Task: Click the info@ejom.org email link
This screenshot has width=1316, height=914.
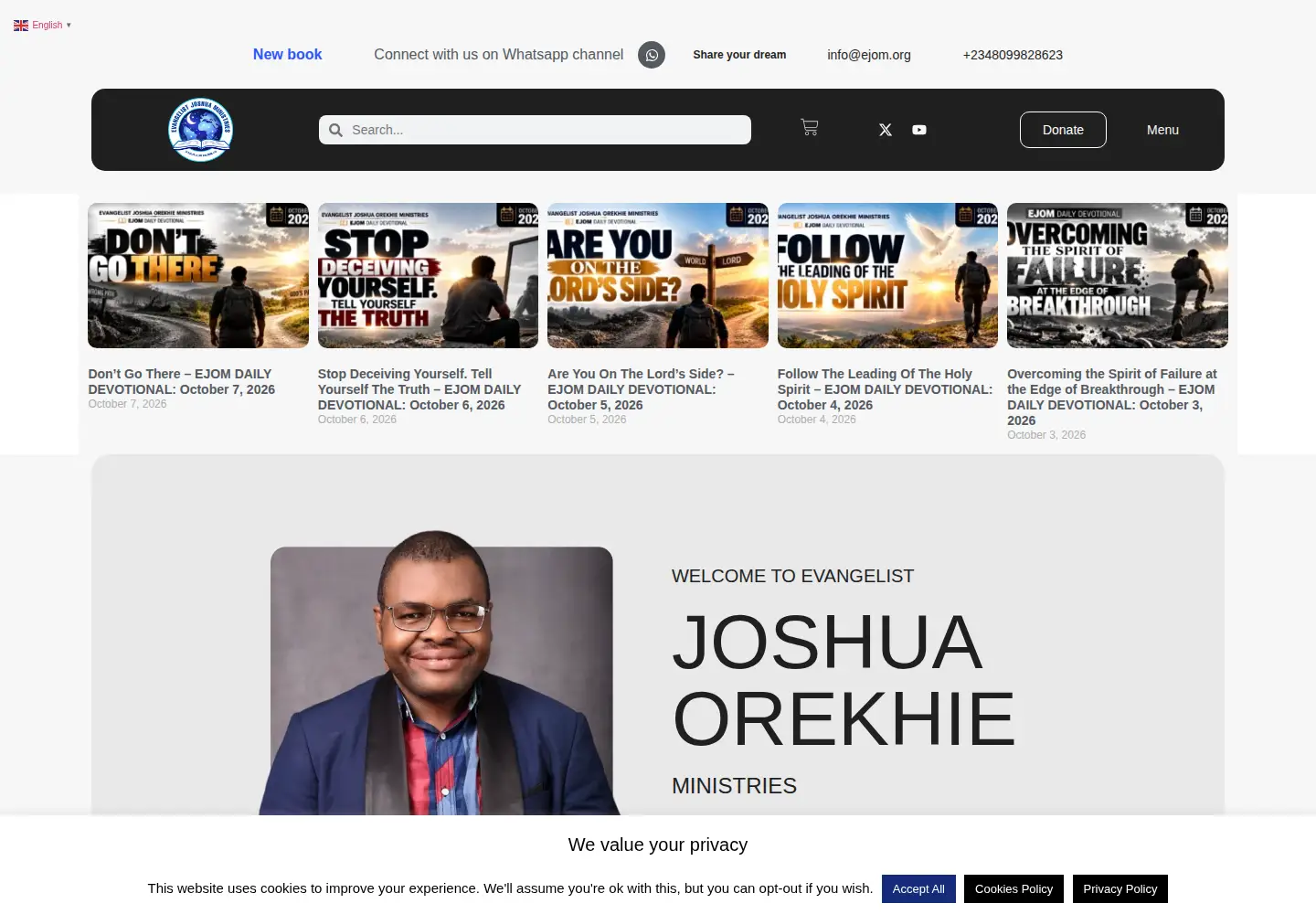Action: (869, 55)
